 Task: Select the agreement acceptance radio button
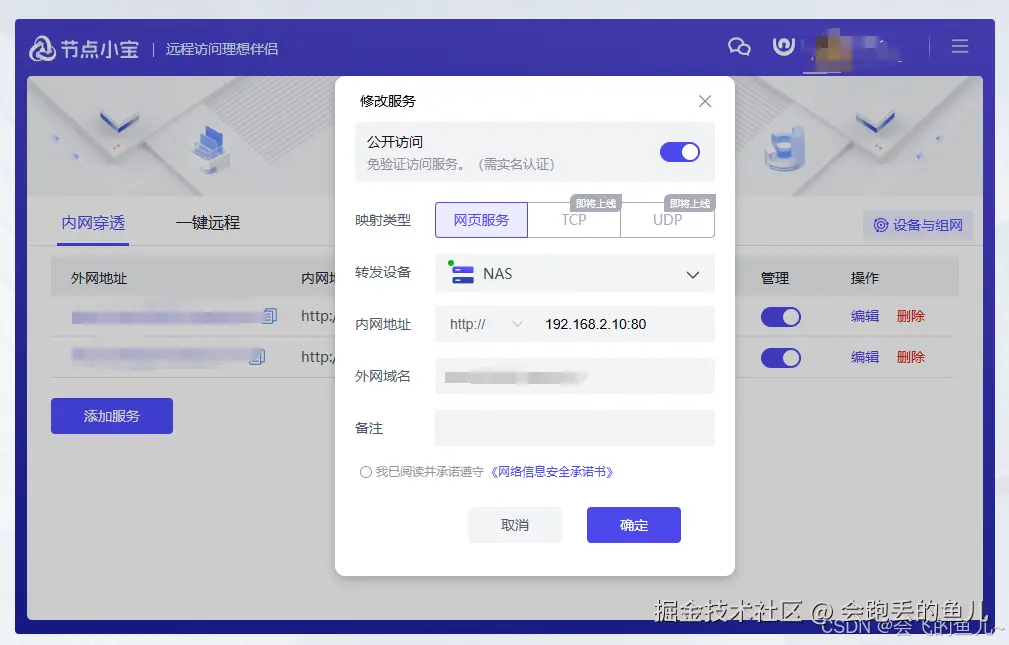click(x=365, y=470)
